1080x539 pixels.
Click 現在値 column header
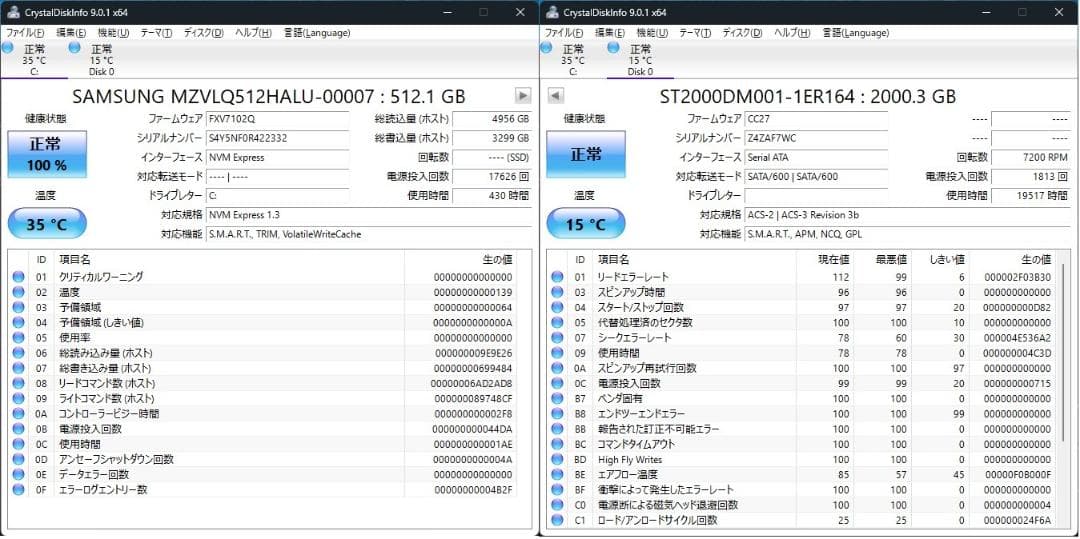tap(824, 260)
